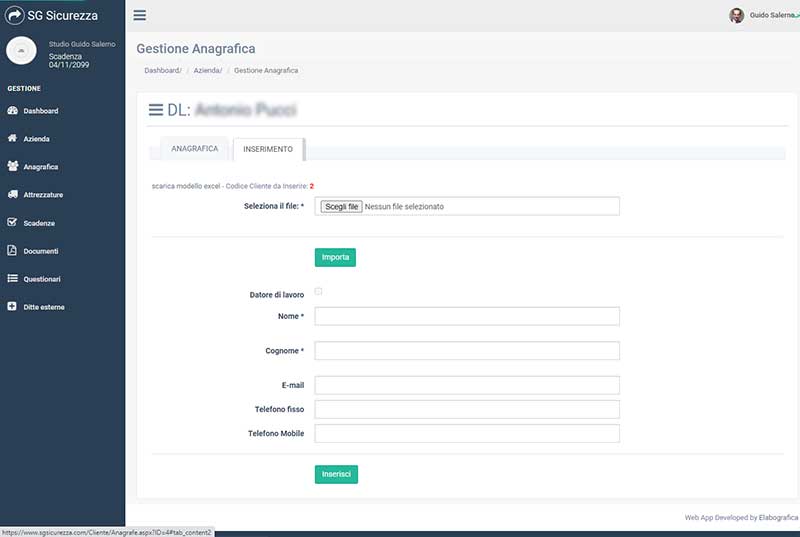This screenshot has height=537, width=800.
Task: Open Ditte esterne sidebar entry
Action: pyautogui.click(x=44, y=307)
